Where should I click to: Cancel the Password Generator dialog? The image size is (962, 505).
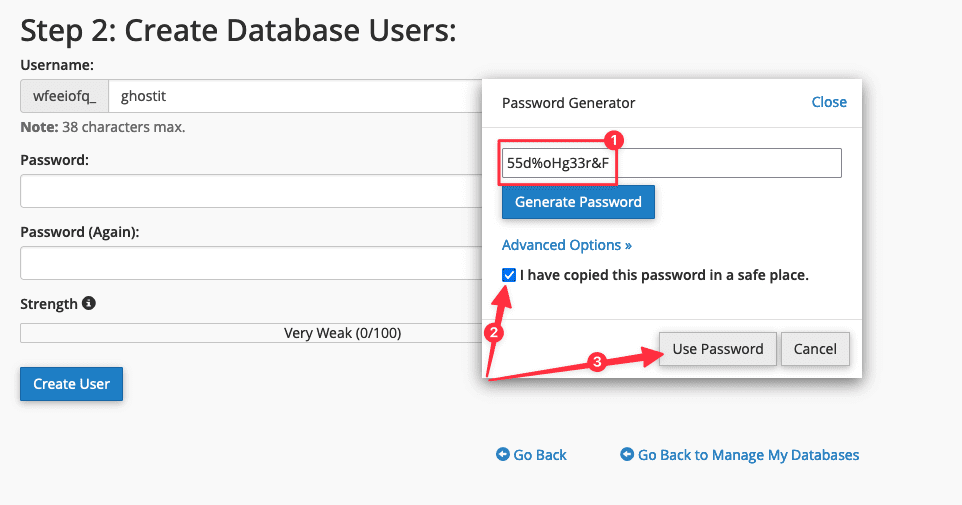coord(815,349)
